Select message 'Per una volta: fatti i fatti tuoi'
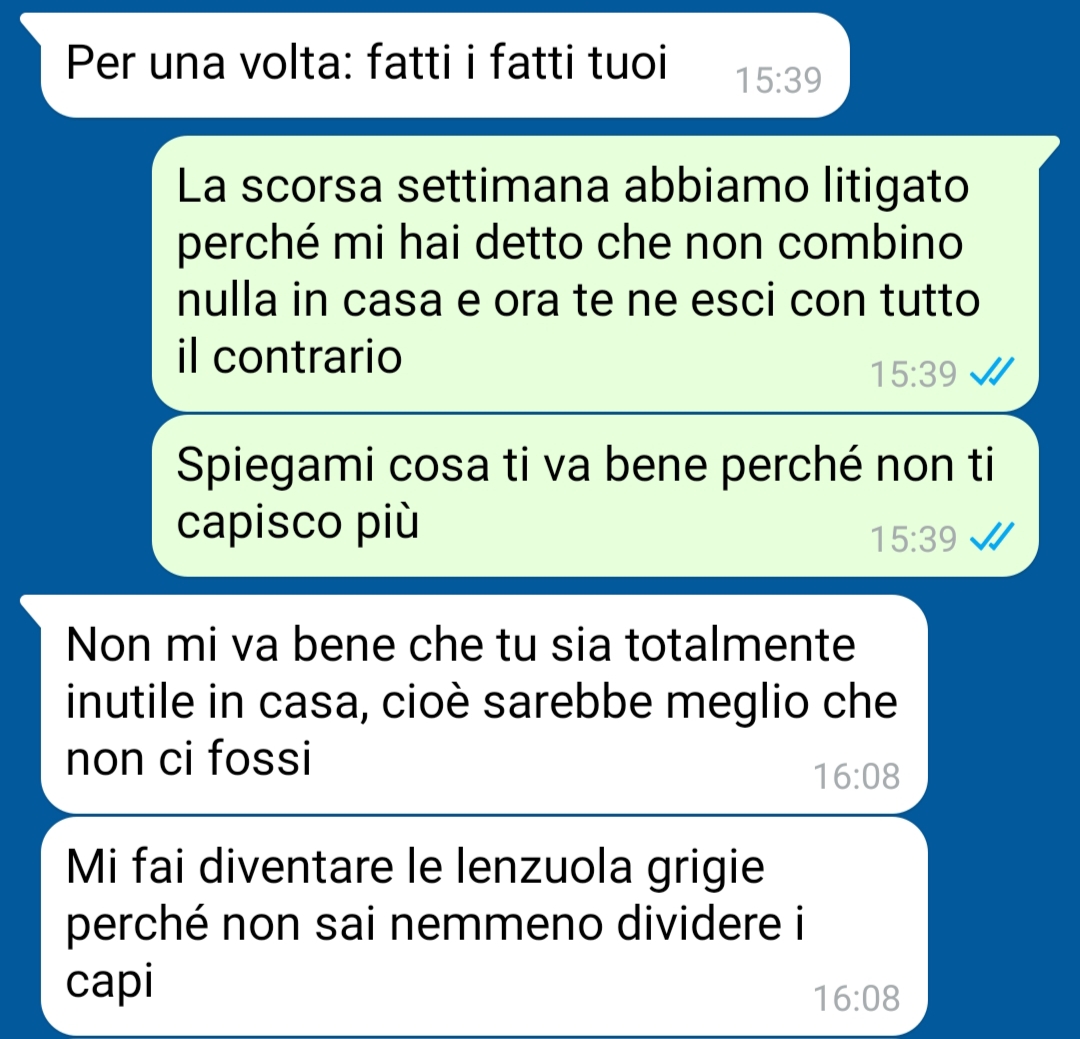The height and width of the screenshot is (1039, 1080). click(444, 66)
